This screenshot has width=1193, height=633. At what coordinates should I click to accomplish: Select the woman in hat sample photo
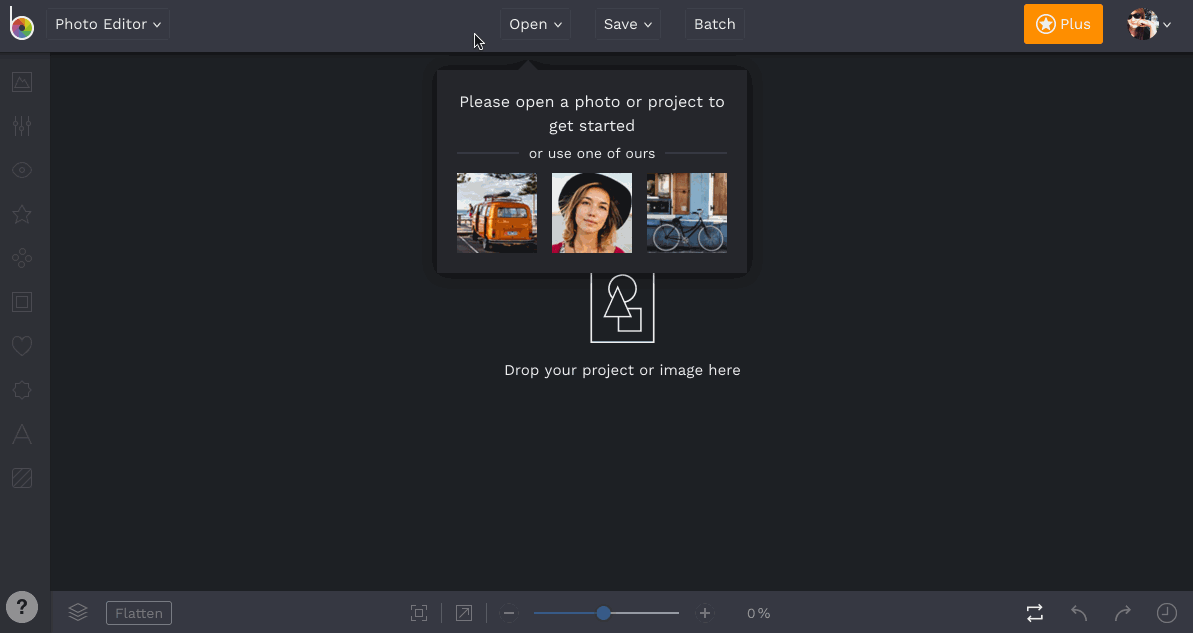click(x=592, y=213)
